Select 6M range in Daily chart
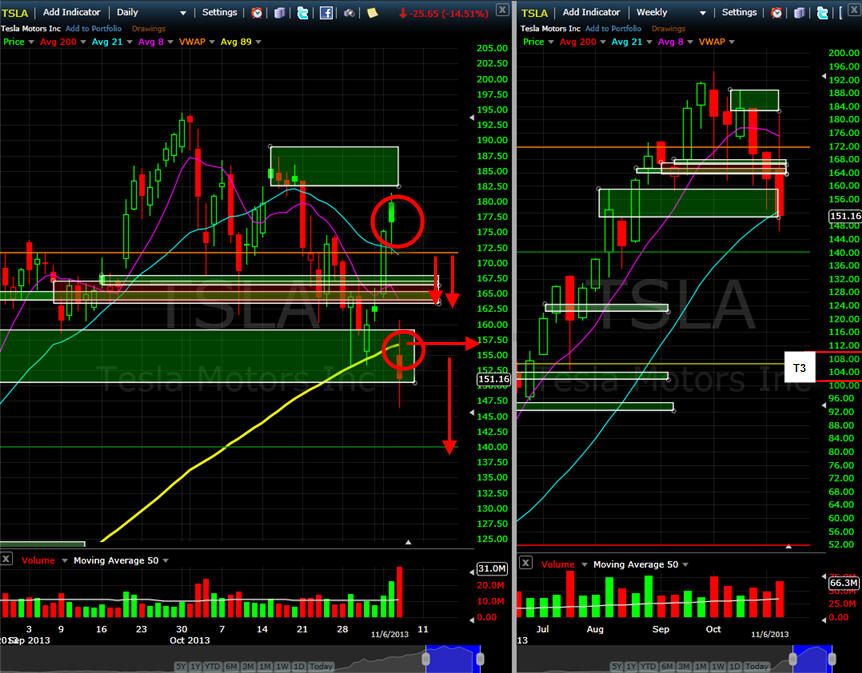This screenshot has height=673, width=862. pos(231,666)
